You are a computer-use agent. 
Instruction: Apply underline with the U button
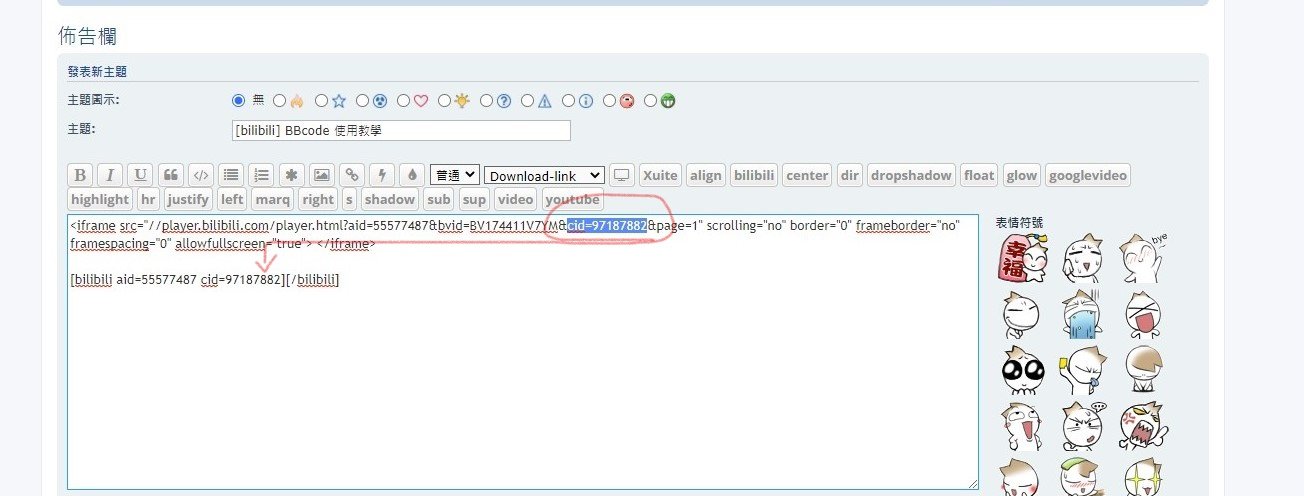click(x=140, y=175)
